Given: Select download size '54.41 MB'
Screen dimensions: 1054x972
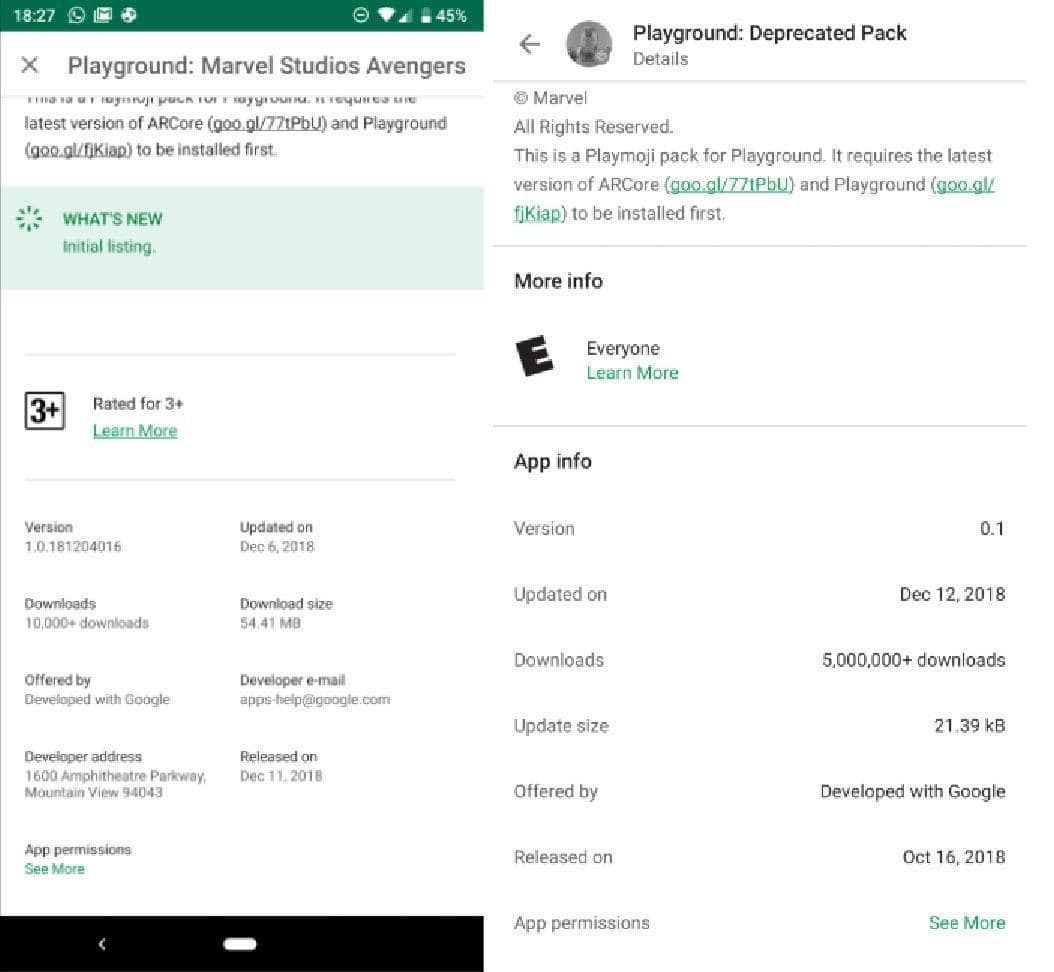Looking at the screenshot, I should [x=270, y=623].
